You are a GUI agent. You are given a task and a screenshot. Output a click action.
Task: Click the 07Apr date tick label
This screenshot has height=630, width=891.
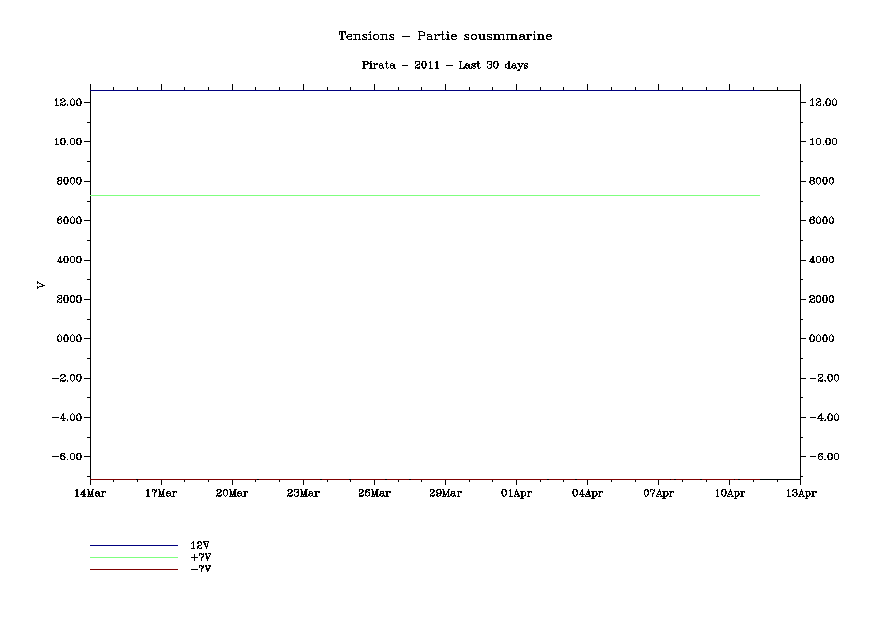[658, 493]
